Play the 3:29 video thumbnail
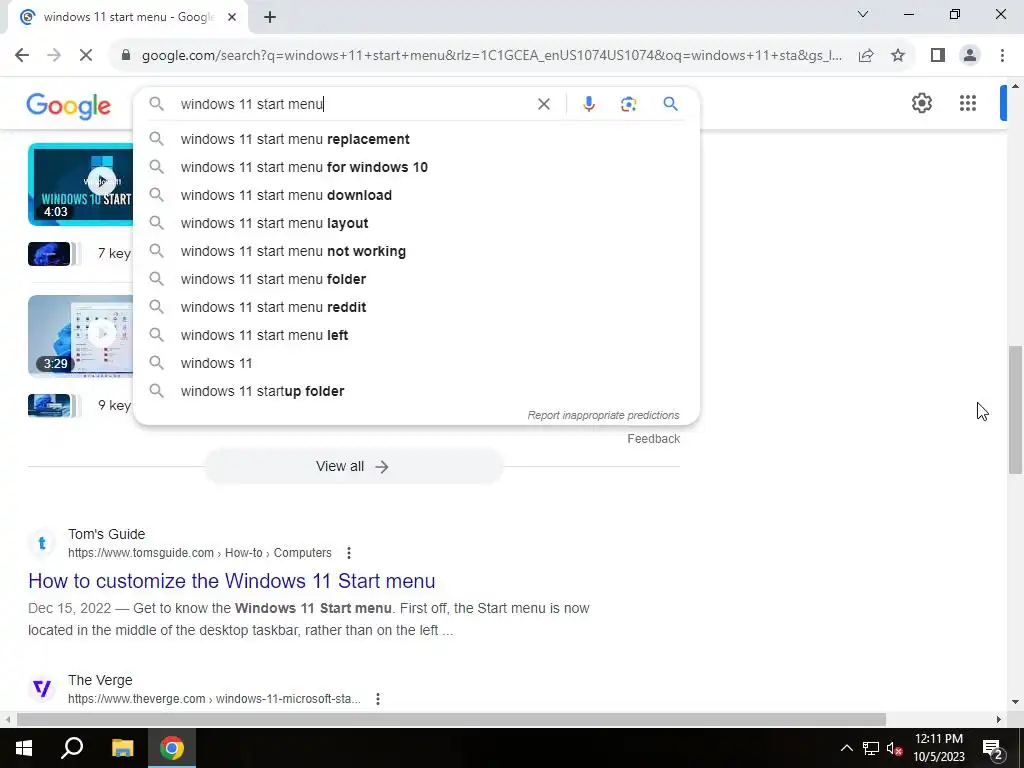Viewport: 1024px width, 768px height. click(80, 336)
